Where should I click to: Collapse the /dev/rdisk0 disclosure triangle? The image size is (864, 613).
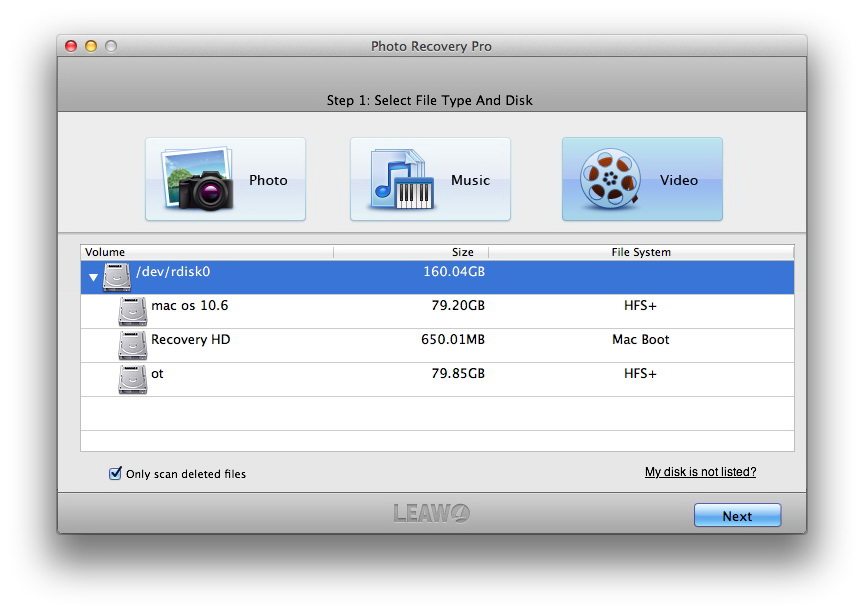93,277
